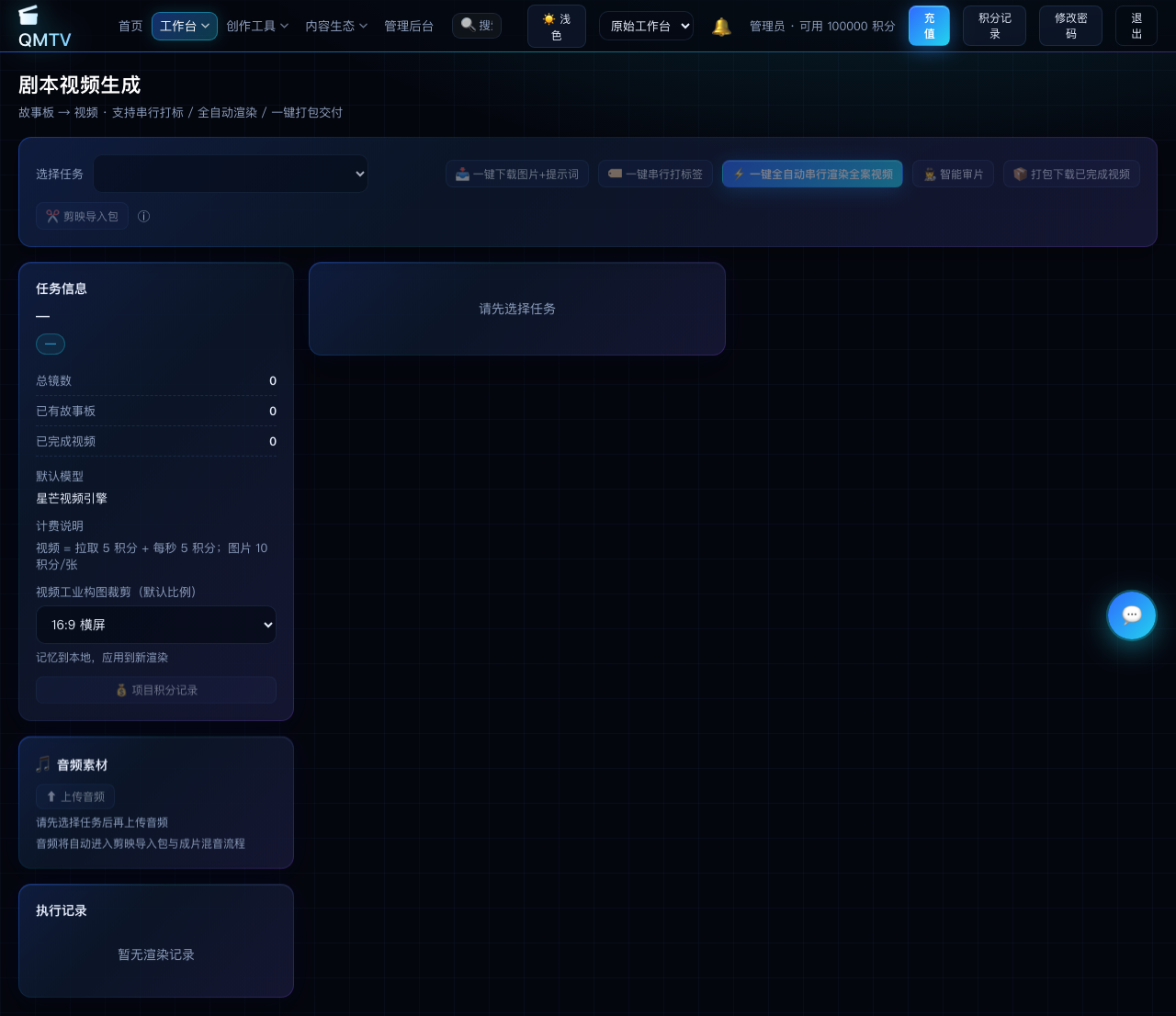Open the 原始工作台 workspace dropdown

[646, 26]
